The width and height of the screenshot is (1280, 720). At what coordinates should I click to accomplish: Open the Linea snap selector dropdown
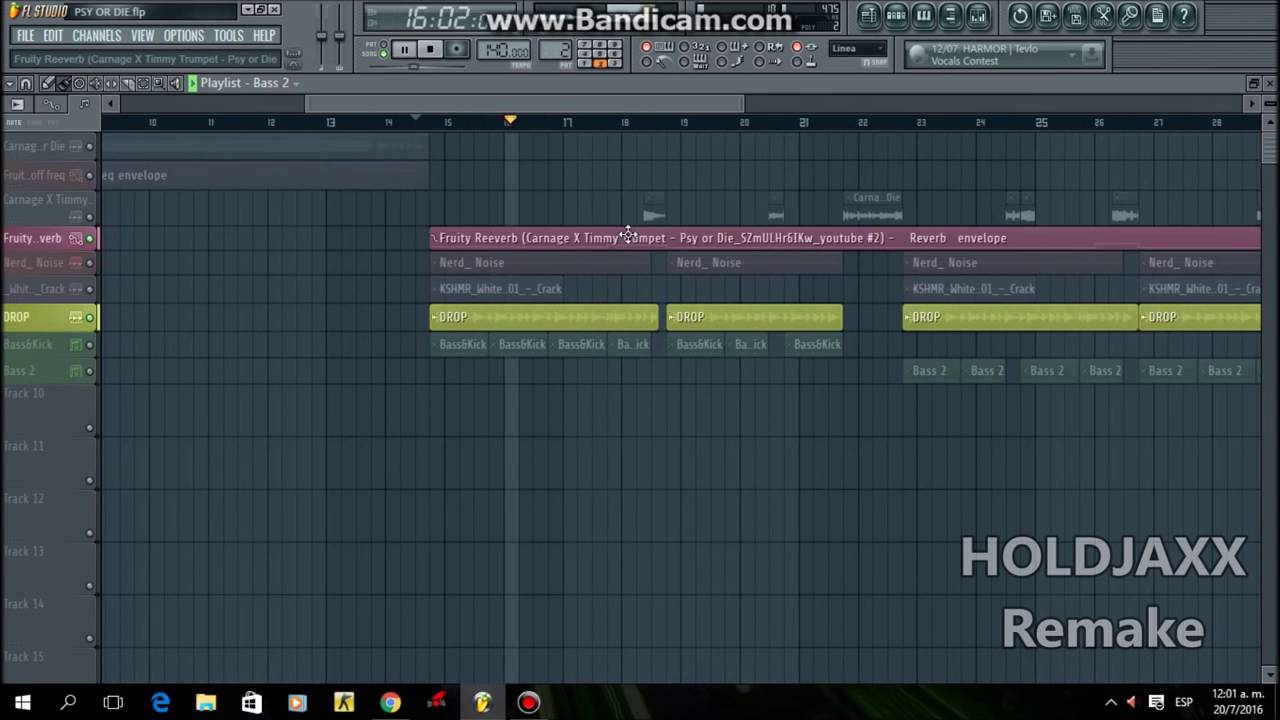pyautogui.click(x=858, y=49)
